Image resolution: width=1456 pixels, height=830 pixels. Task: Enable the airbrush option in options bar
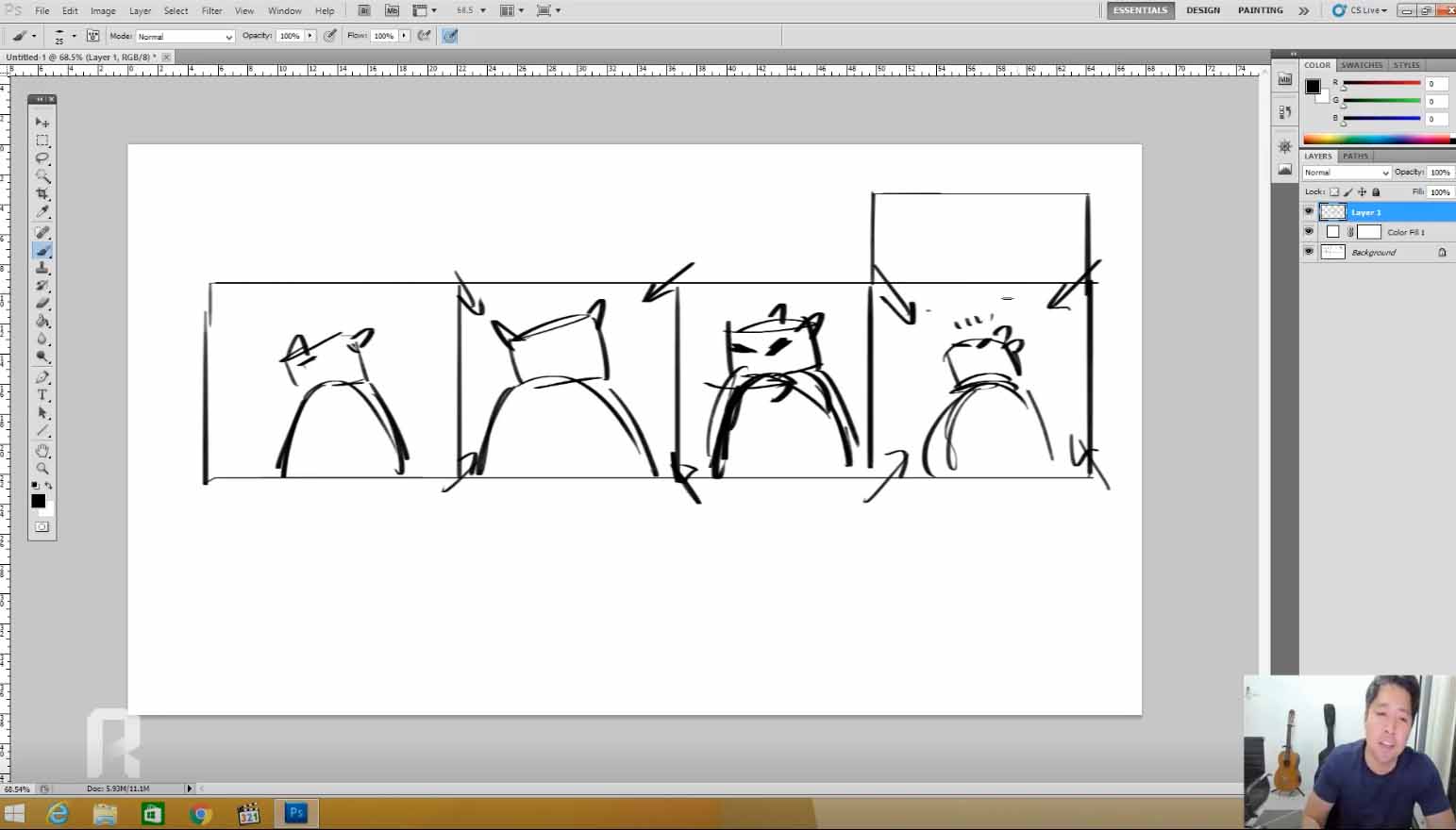pos(425,36)
